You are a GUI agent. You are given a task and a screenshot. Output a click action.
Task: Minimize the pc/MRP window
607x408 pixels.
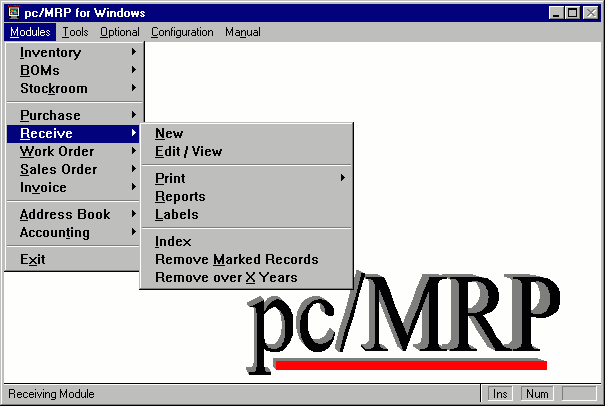click(x=556, y=13)
